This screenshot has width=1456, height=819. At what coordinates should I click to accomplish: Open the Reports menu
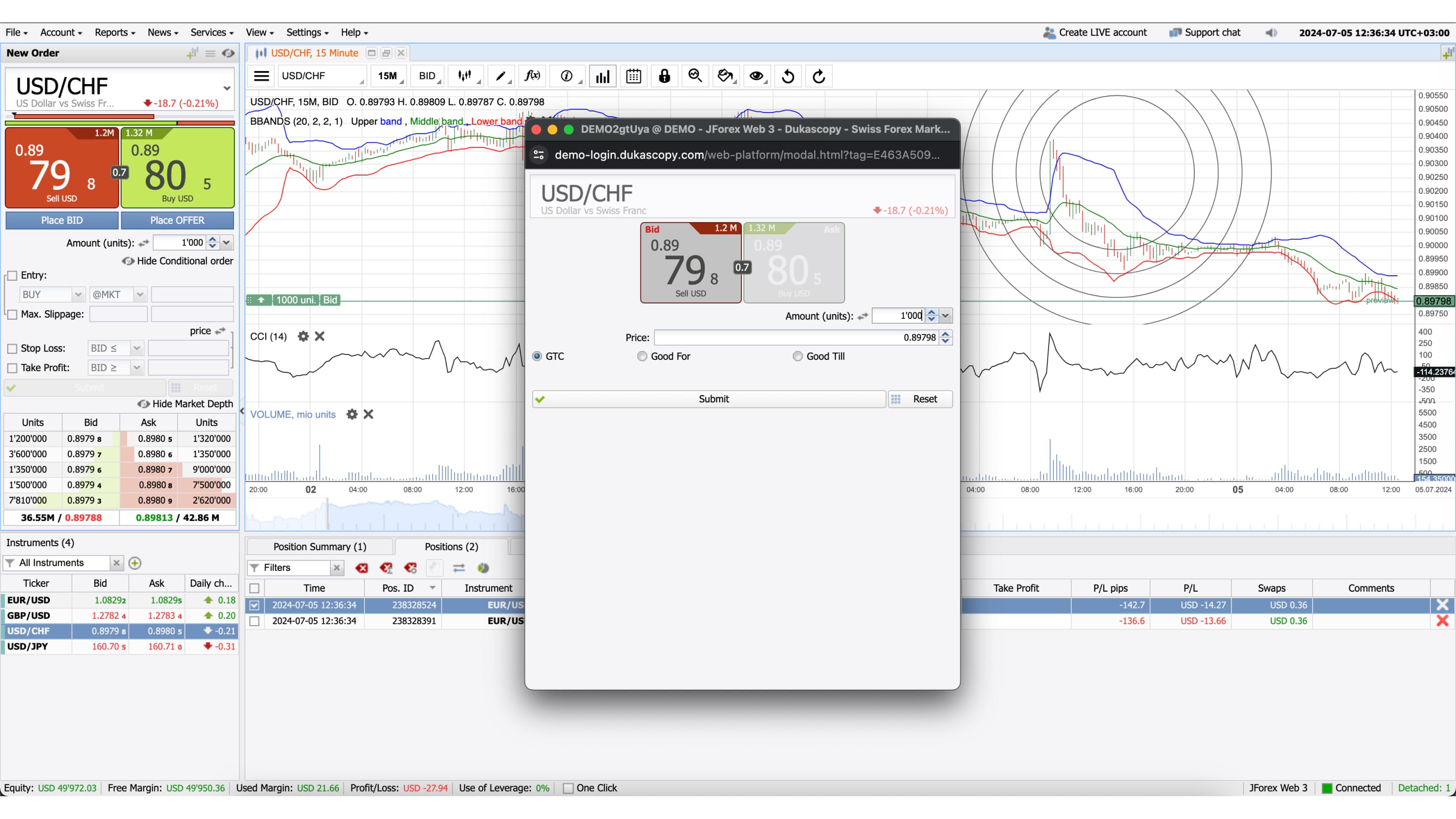[x=114, y=33]
